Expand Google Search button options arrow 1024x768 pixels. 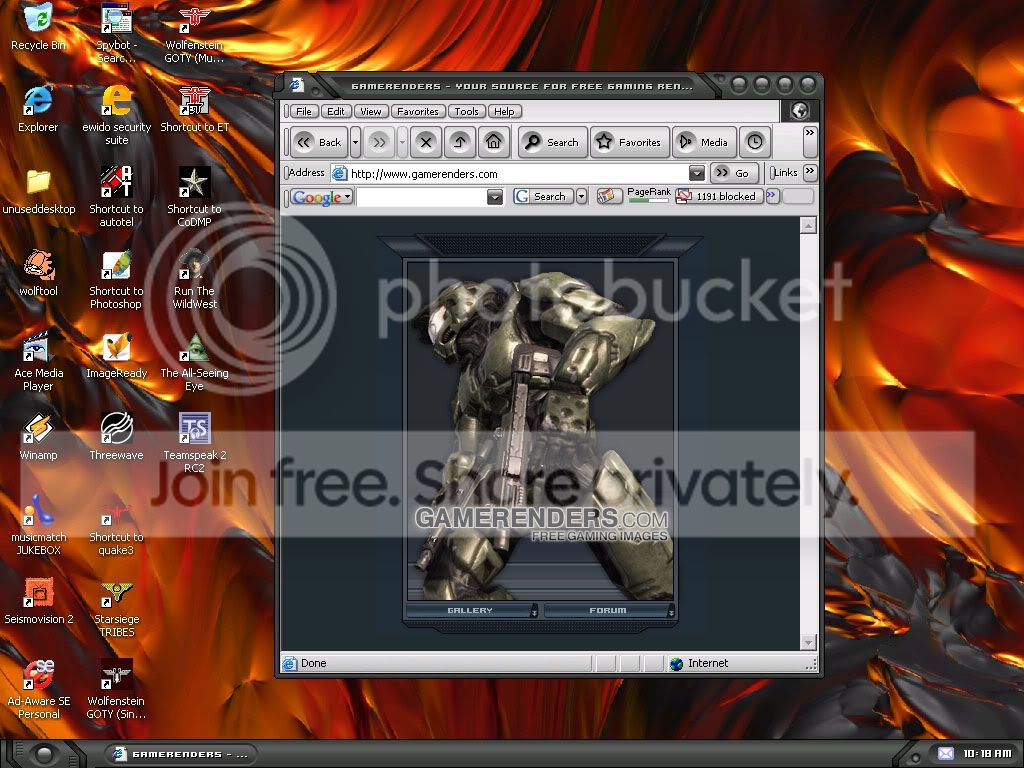coord(581,196)
